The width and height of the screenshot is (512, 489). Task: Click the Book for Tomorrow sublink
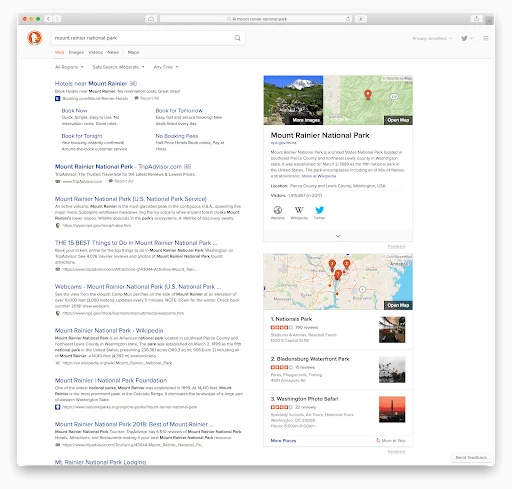tap(179, 110)
